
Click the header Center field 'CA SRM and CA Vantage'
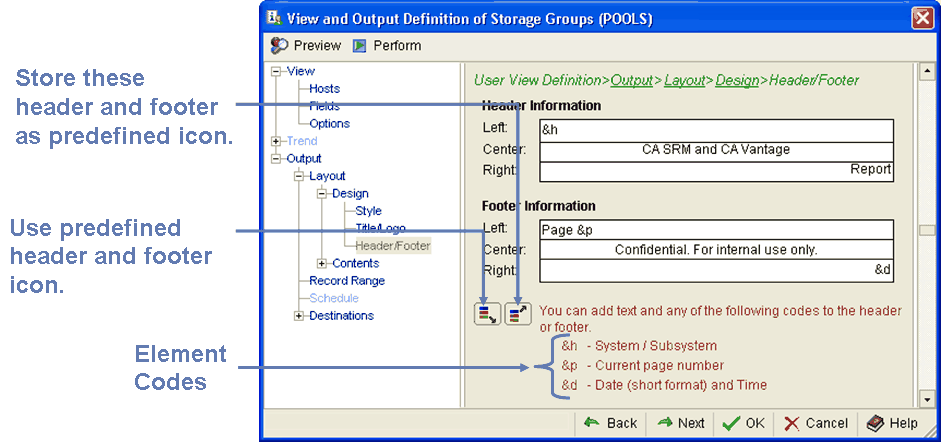coord(717,151)
